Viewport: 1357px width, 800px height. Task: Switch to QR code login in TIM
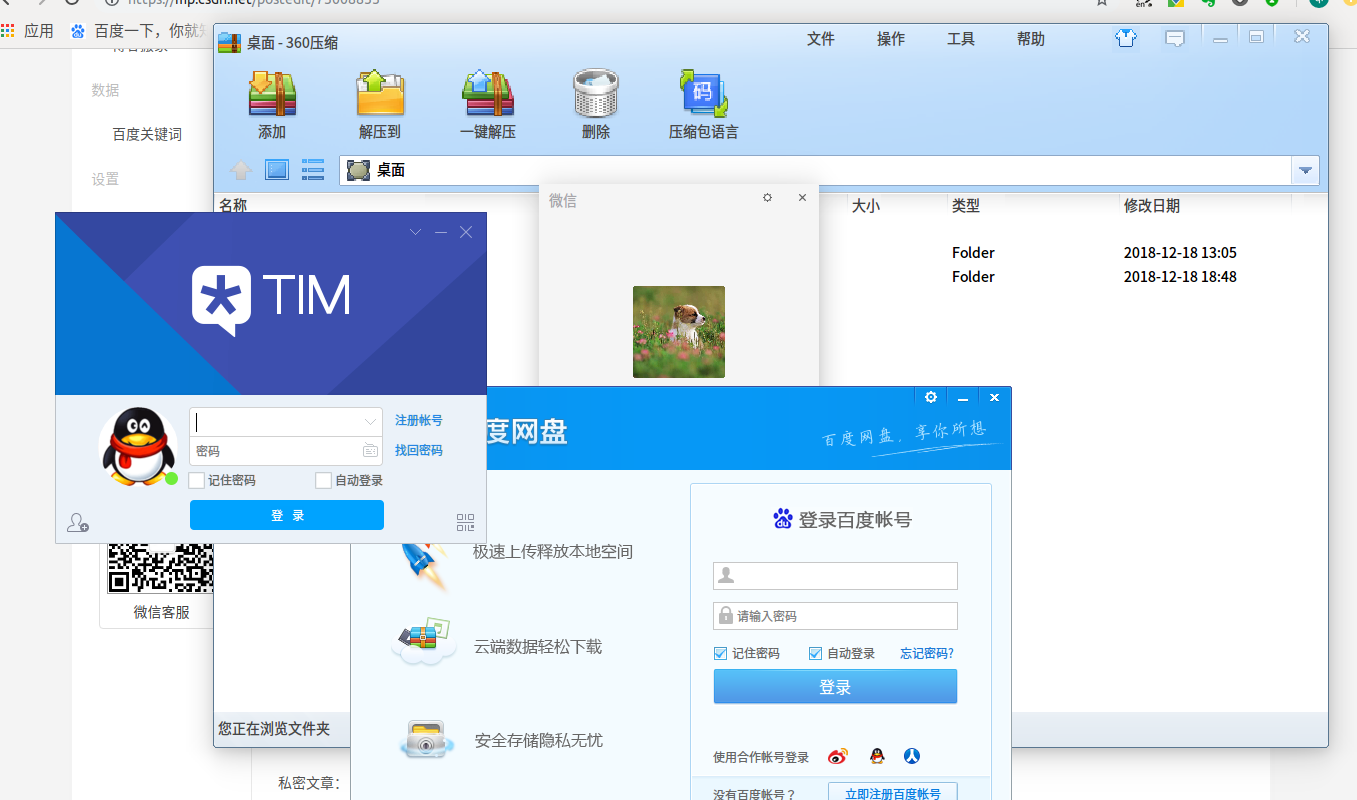[x=466, y=522]
